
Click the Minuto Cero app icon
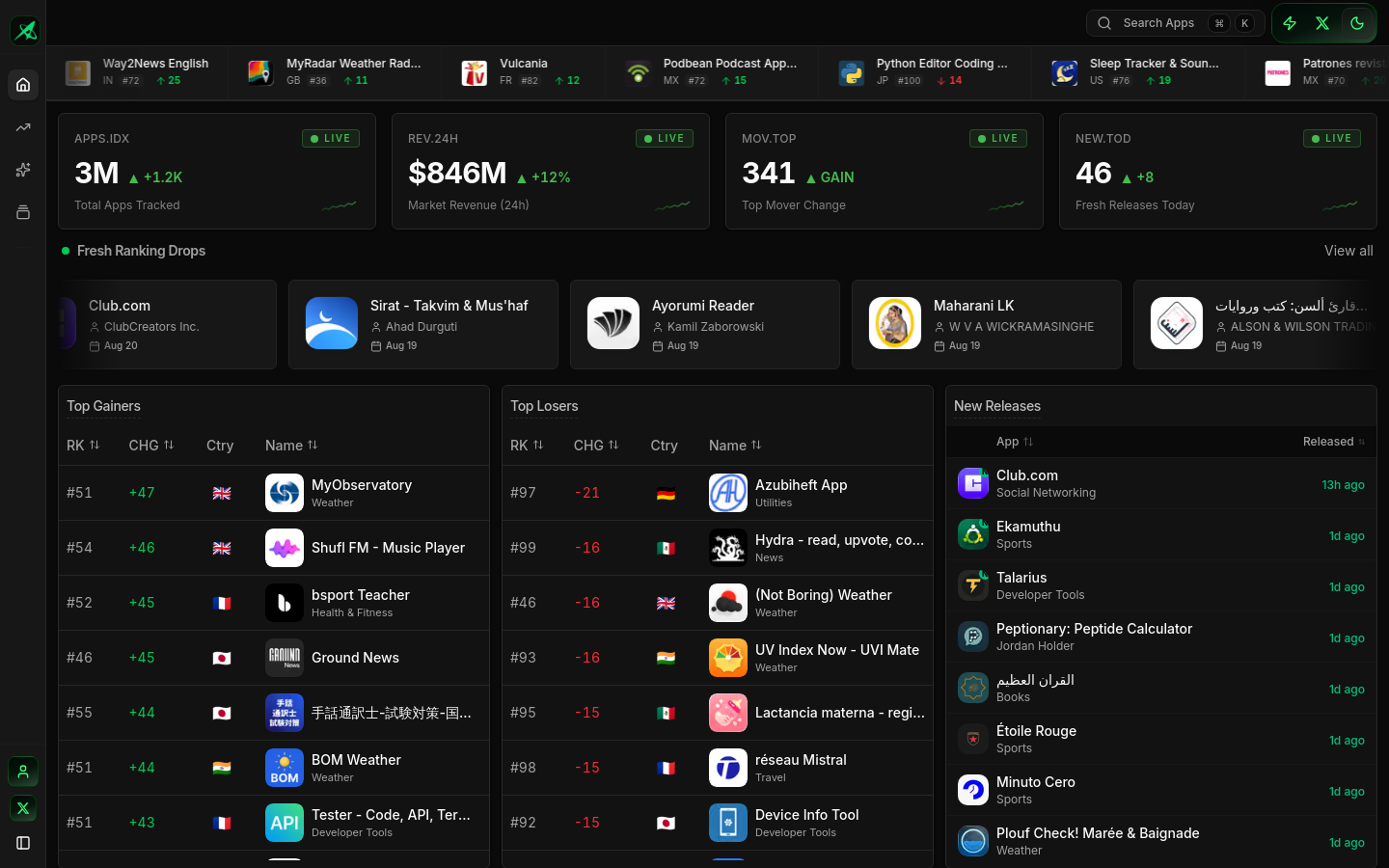pyautogui.click(x=973, y=790)
